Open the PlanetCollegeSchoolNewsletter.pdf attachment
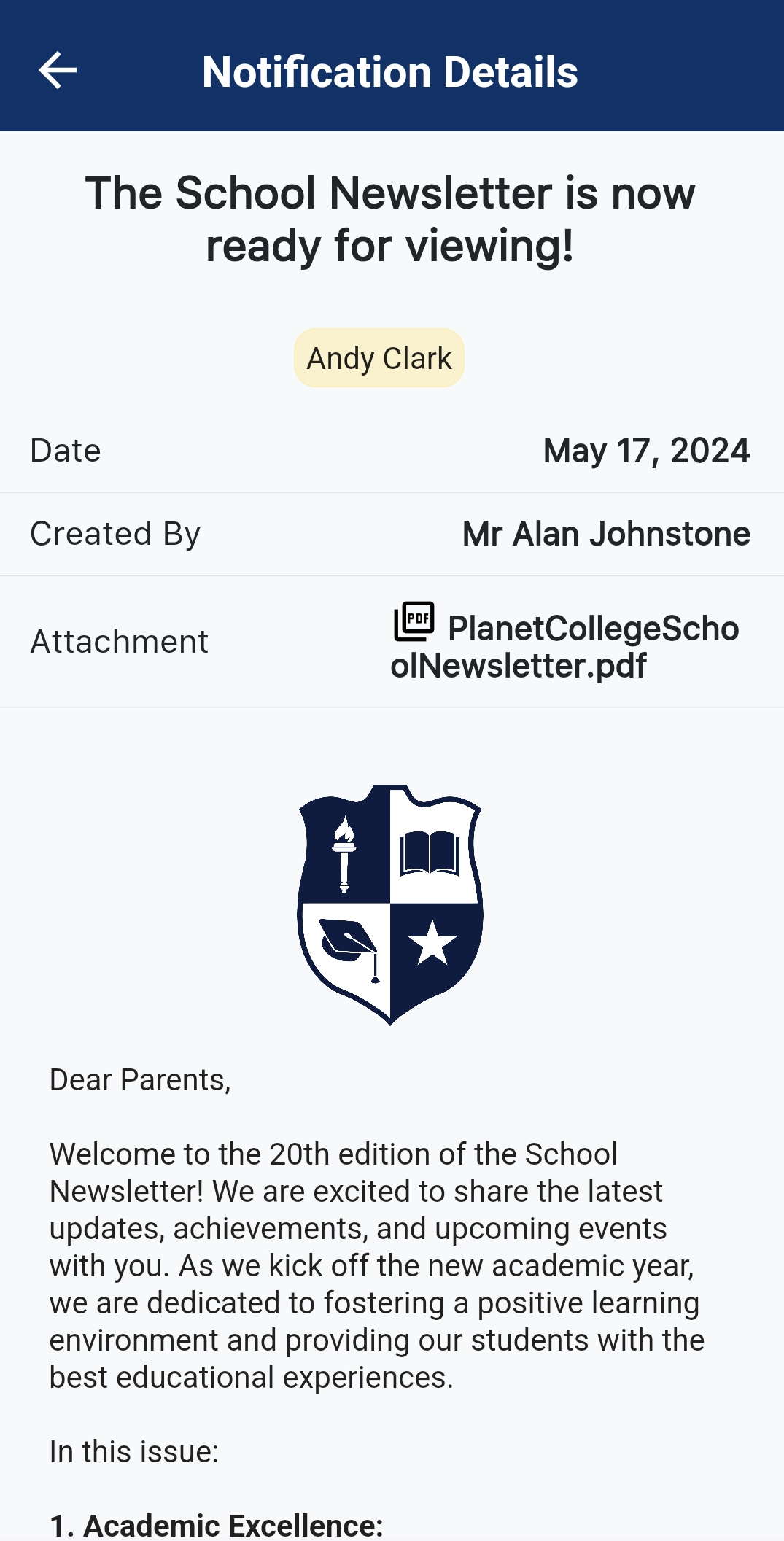Screen dimensions: 784x1541 (565, 647)
